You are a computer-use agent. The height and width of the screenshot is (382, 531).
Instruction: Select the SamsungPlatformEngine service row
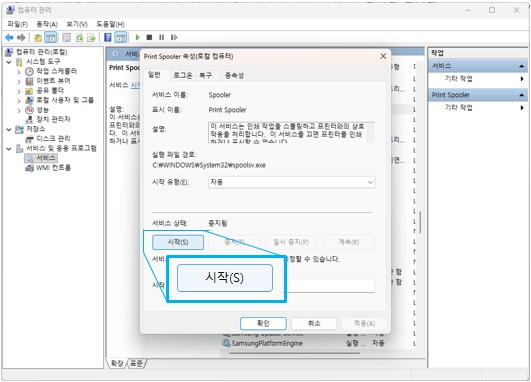267,343
